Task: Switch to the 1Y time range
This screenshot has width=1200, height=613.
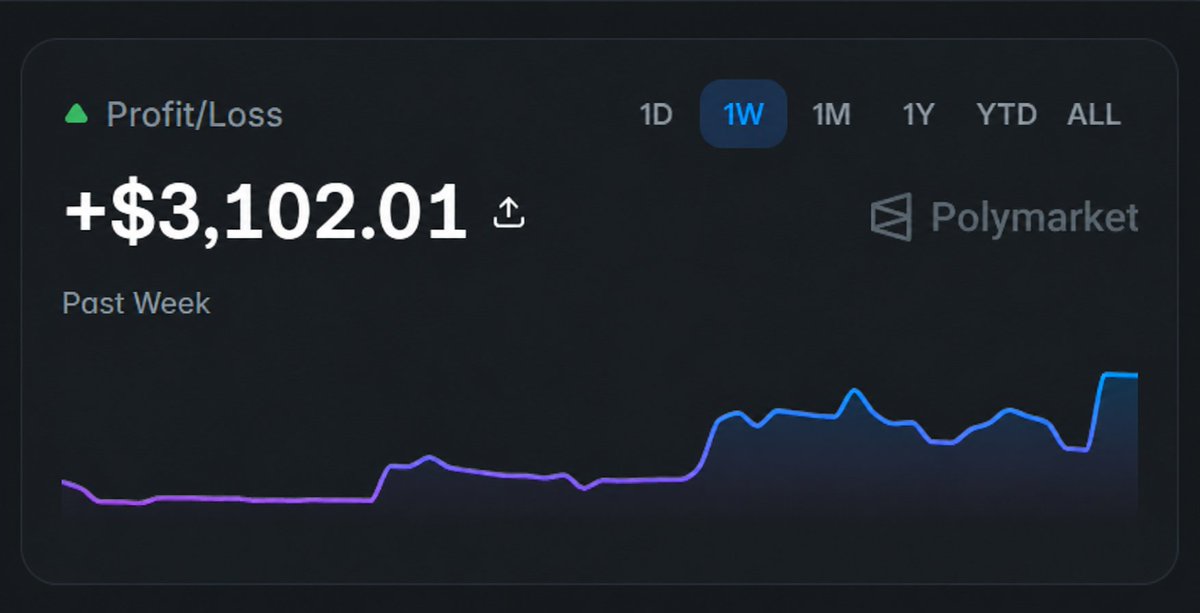Action: tap(918, 114)
